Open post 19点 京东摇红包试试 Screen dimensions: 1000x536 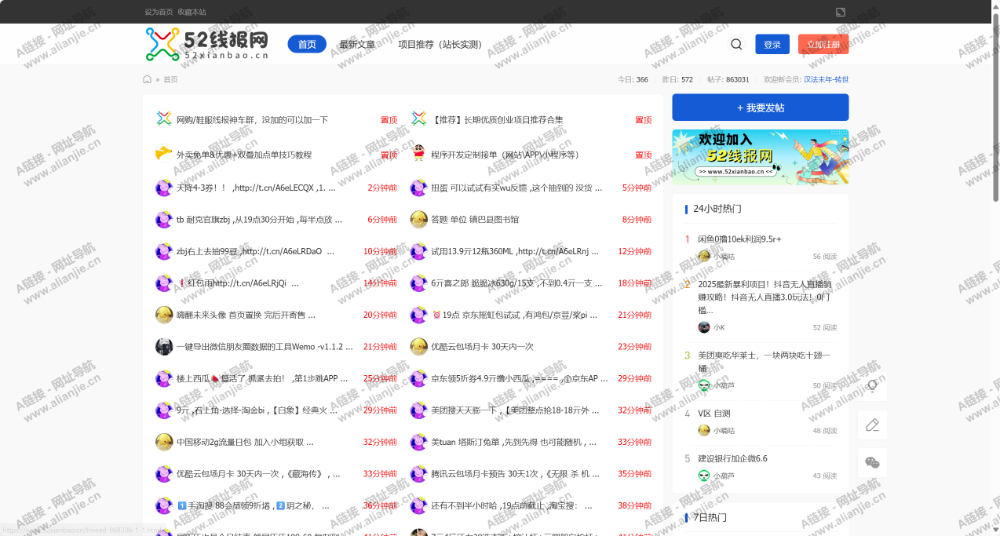click(x=515, y=315)
